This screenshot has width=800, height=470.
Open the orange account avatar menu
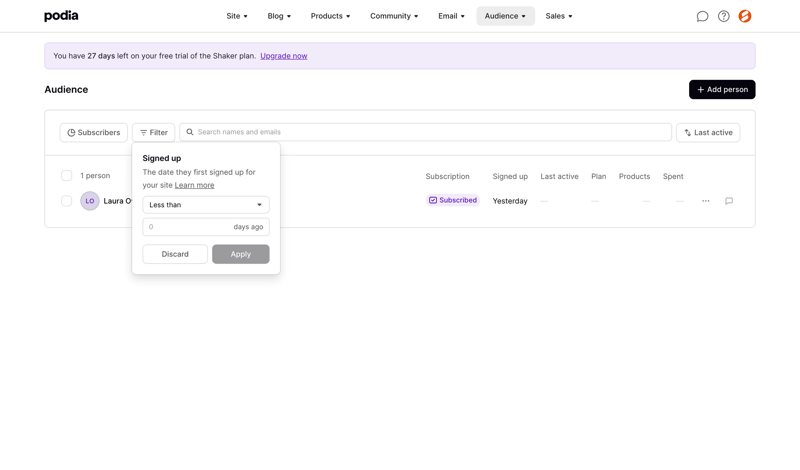[x=745, y=16]
